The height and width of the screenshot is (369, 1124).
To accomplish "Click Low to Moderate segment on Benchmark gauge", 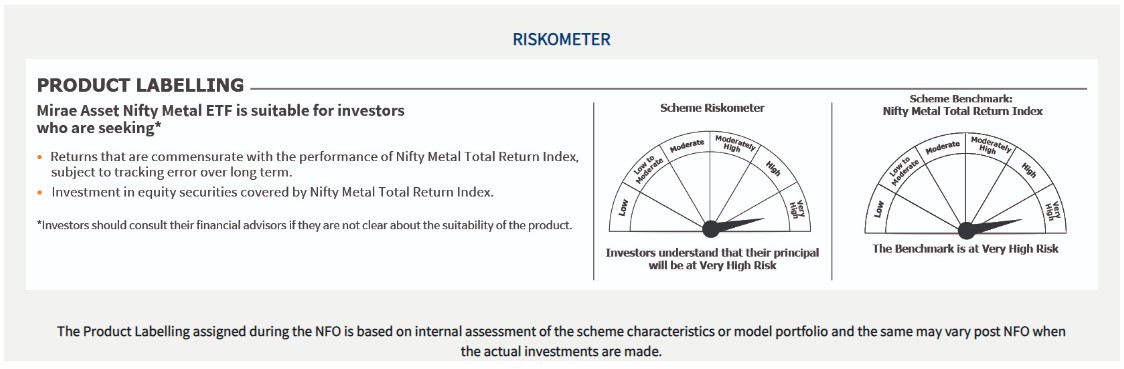I will click(x=902, y=172).
